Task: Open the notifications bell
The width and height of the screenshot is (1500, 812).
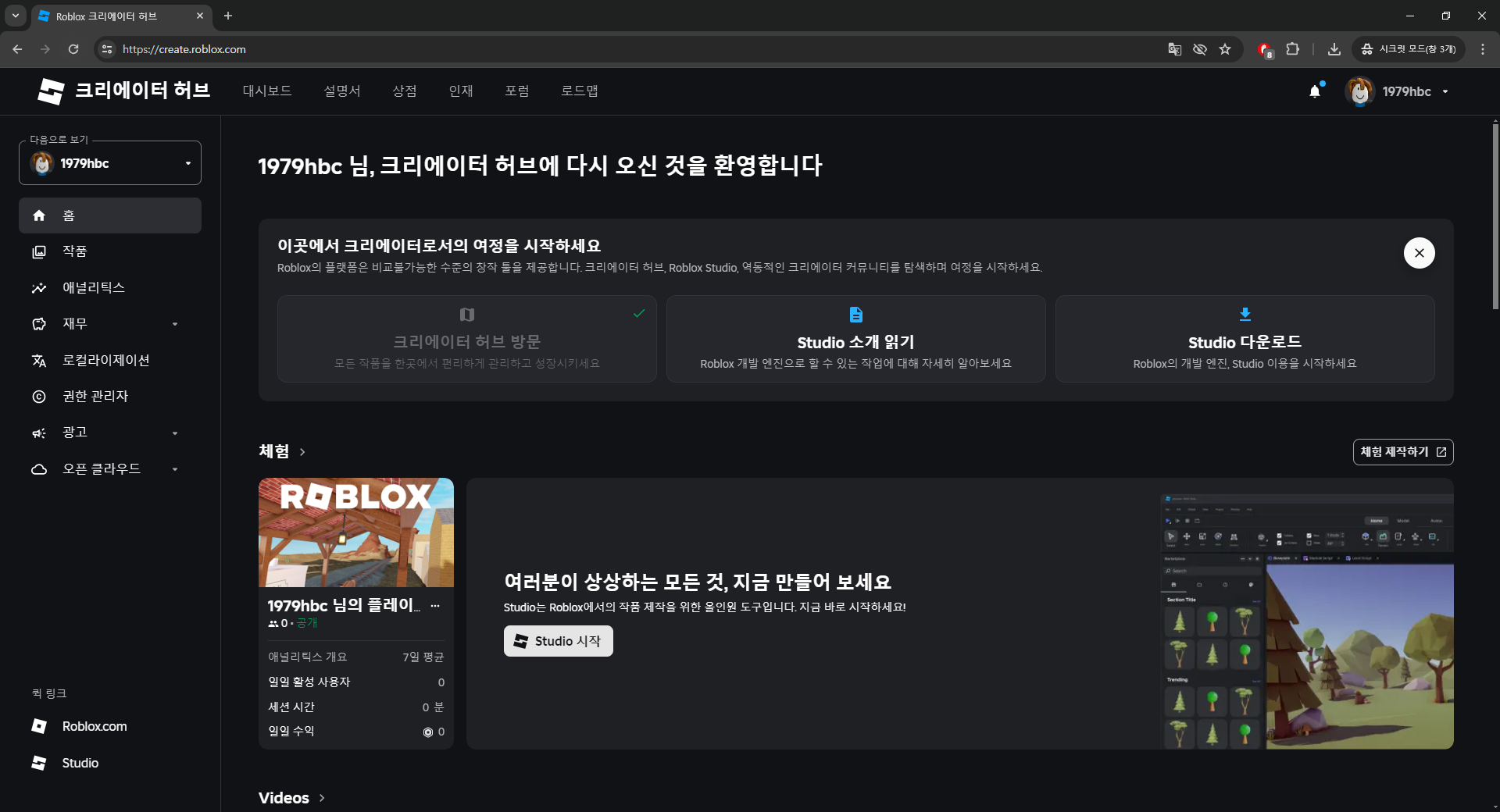Action: coord(1315,91)
